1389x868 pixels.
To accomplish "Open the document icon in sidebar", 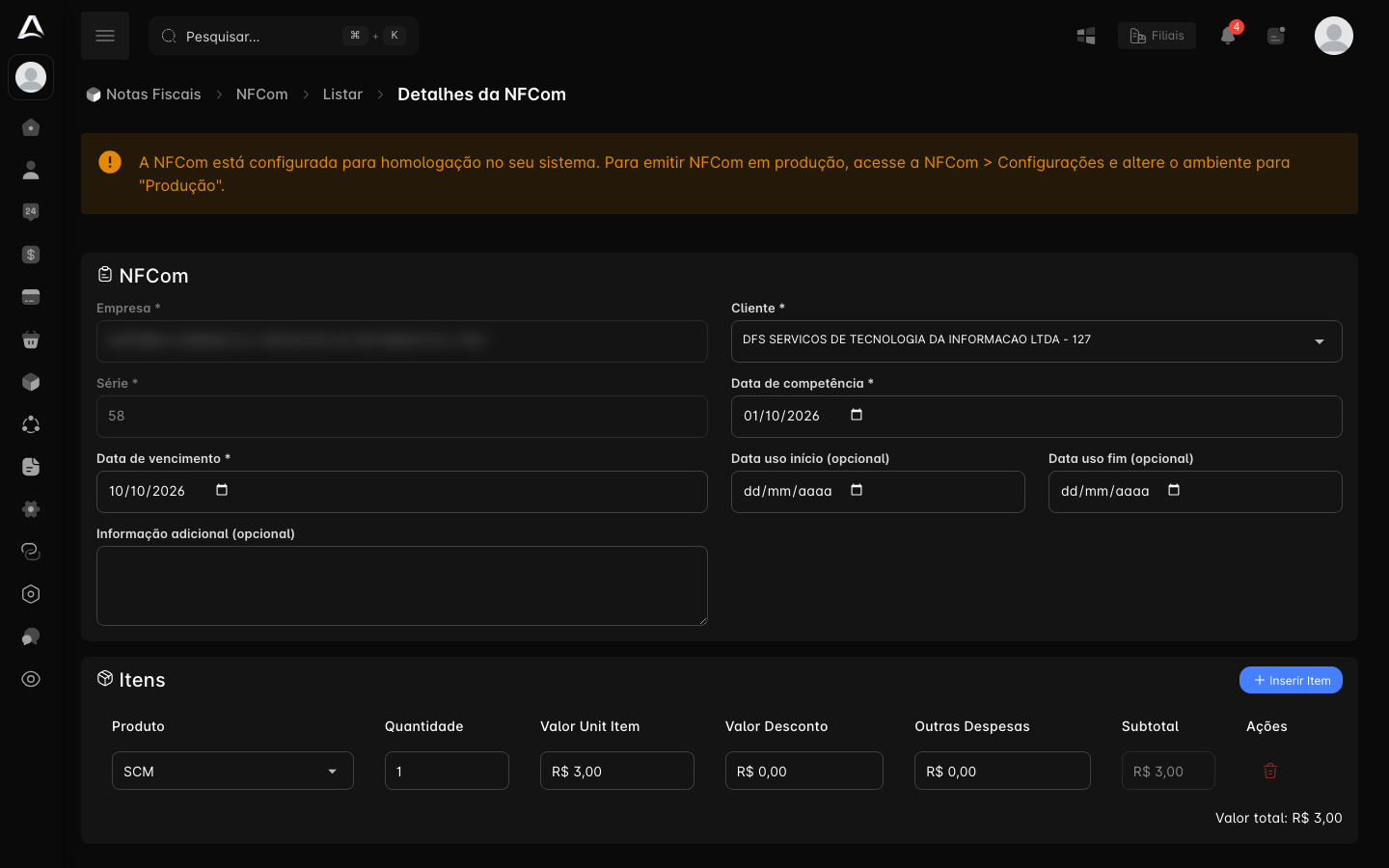I will click(x=31, y=467).
